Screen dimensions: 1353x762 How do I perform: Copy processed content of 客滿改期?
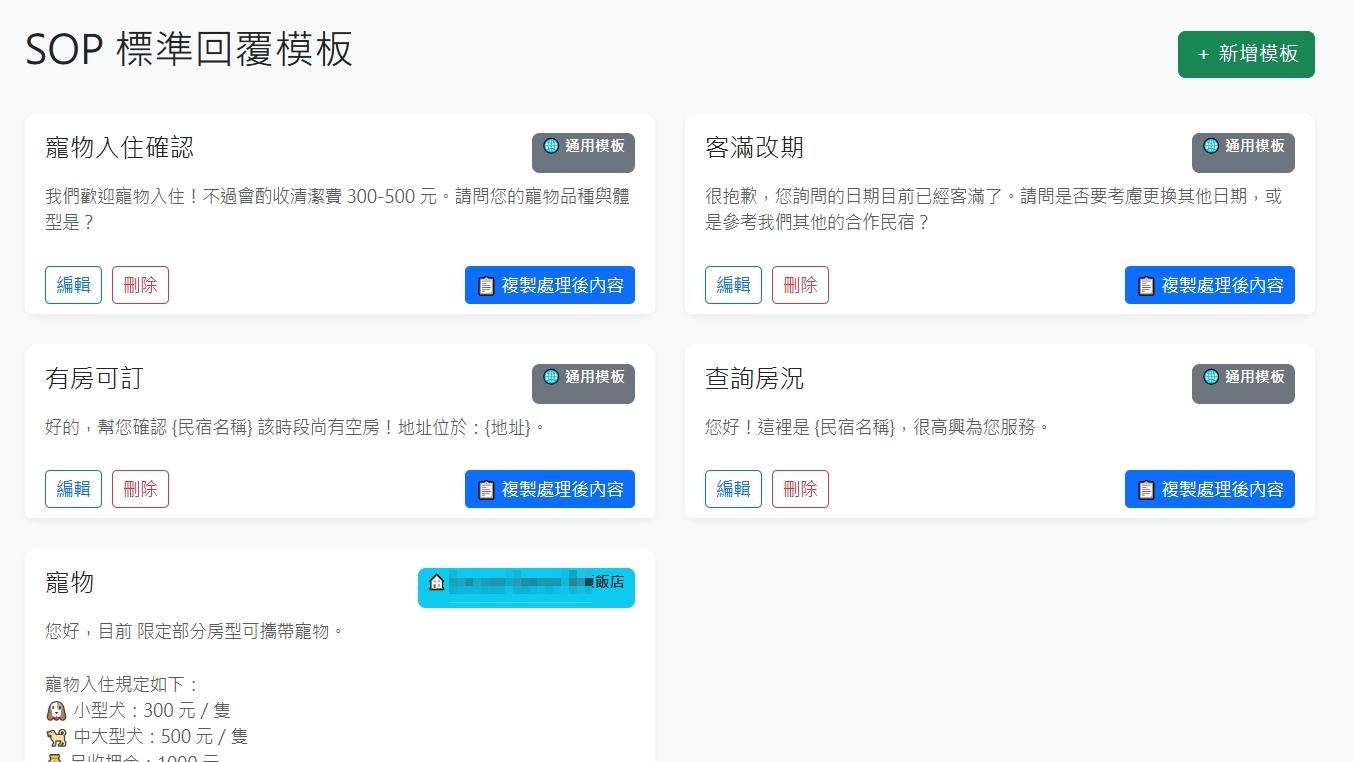[1210, 285]
